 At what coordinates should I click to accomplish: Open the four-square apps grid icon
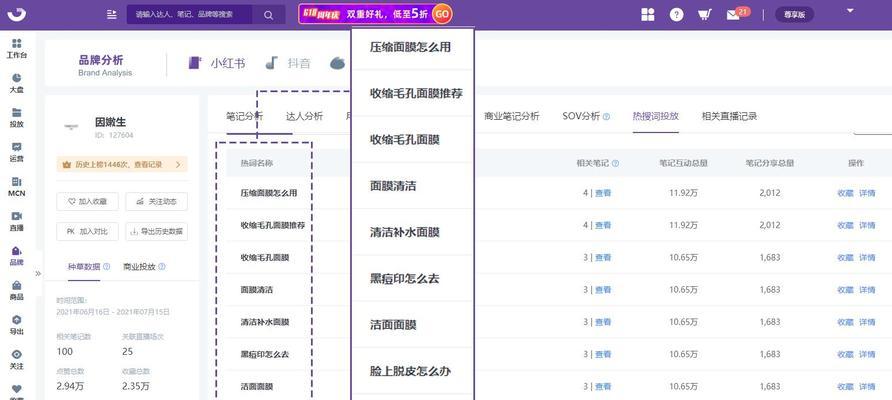pos(647,15)
